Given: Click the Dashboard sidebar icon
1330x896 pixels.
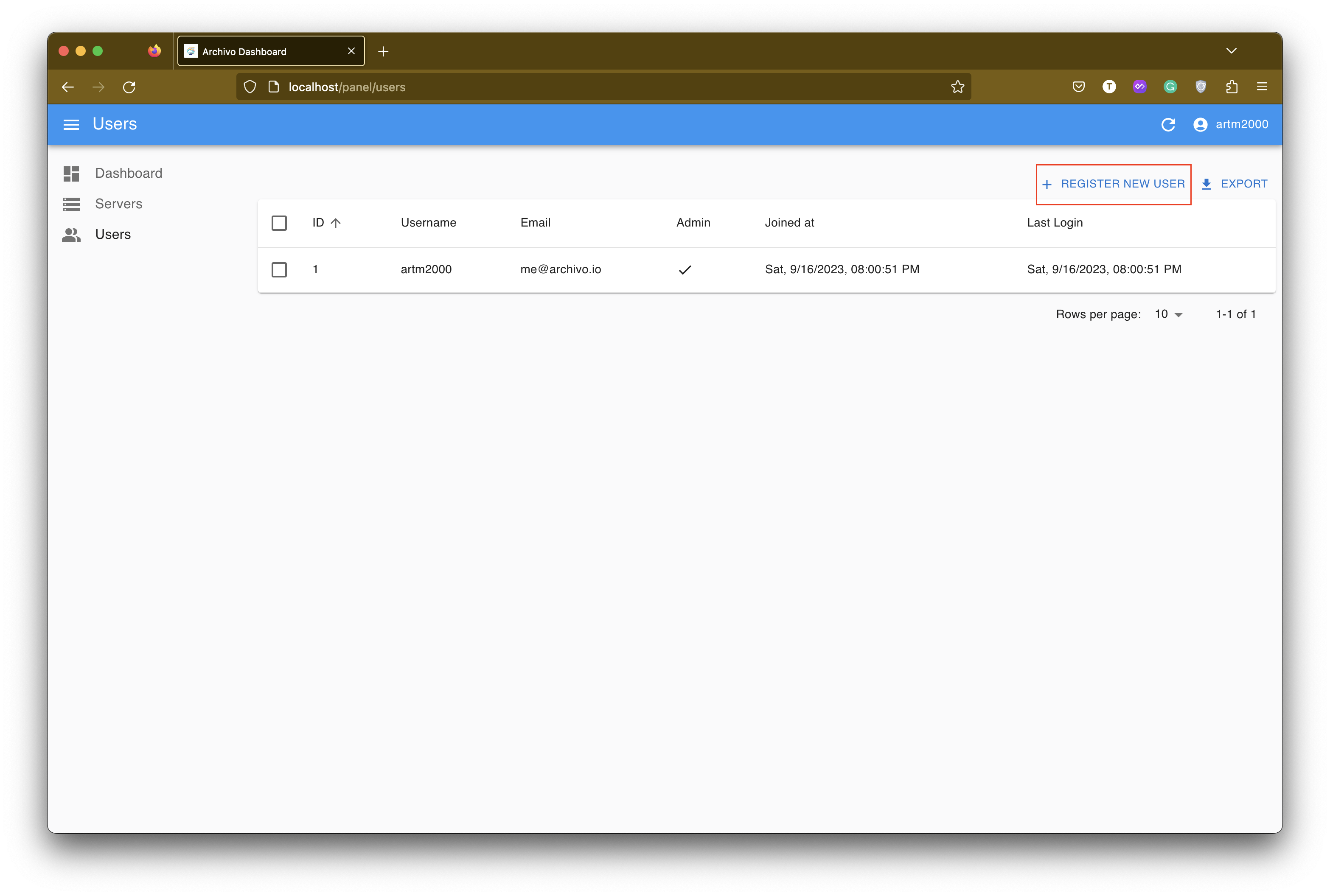Looking at the screenshot, I should coord(71,173).
